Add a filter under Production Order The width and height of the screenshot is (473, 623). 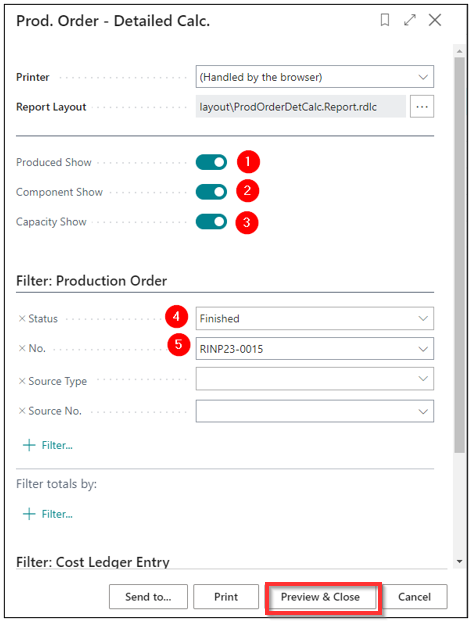[x=48, y=445]
